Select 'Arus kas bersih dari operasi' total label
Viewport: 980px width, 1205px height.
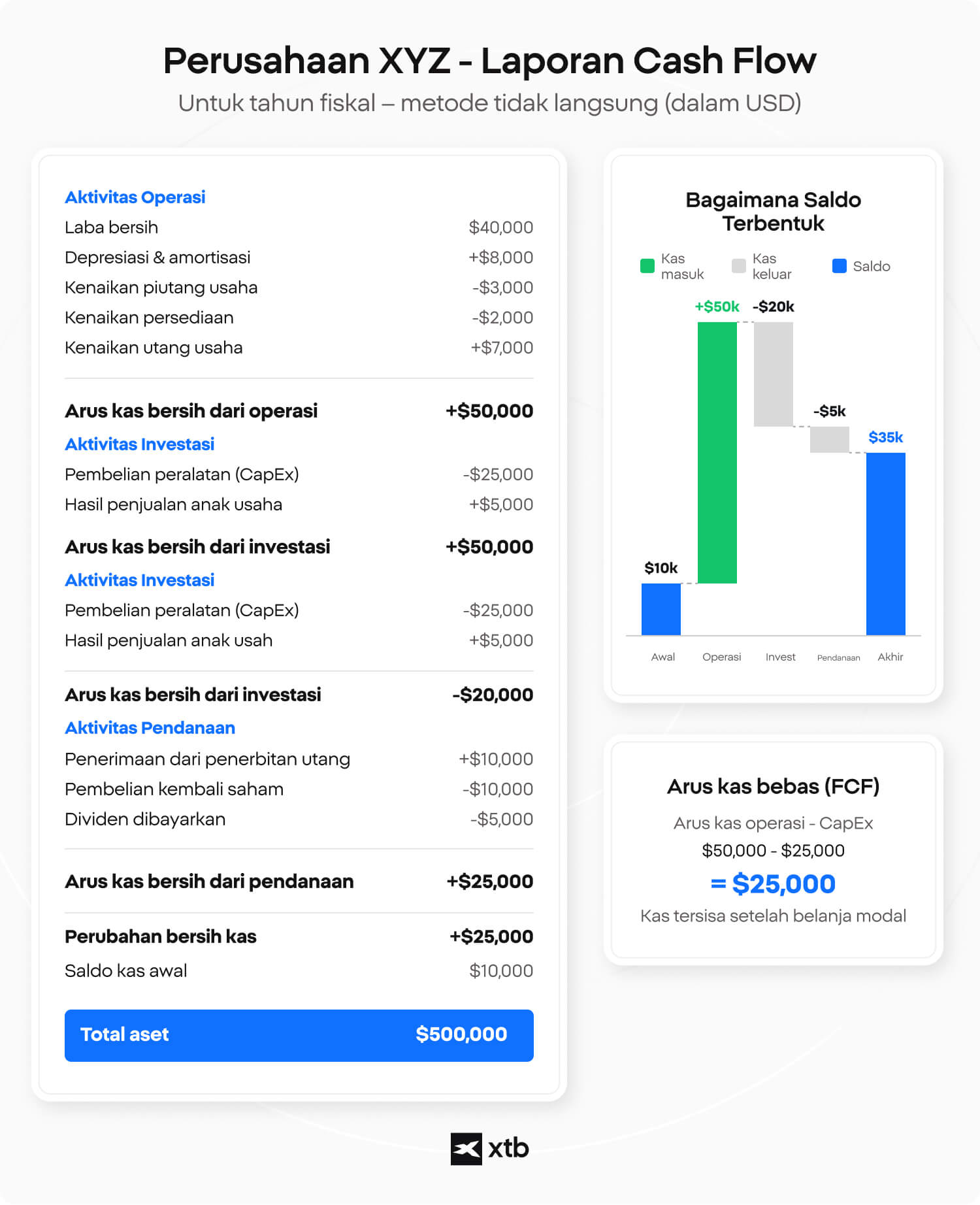[x=191, y=411]
